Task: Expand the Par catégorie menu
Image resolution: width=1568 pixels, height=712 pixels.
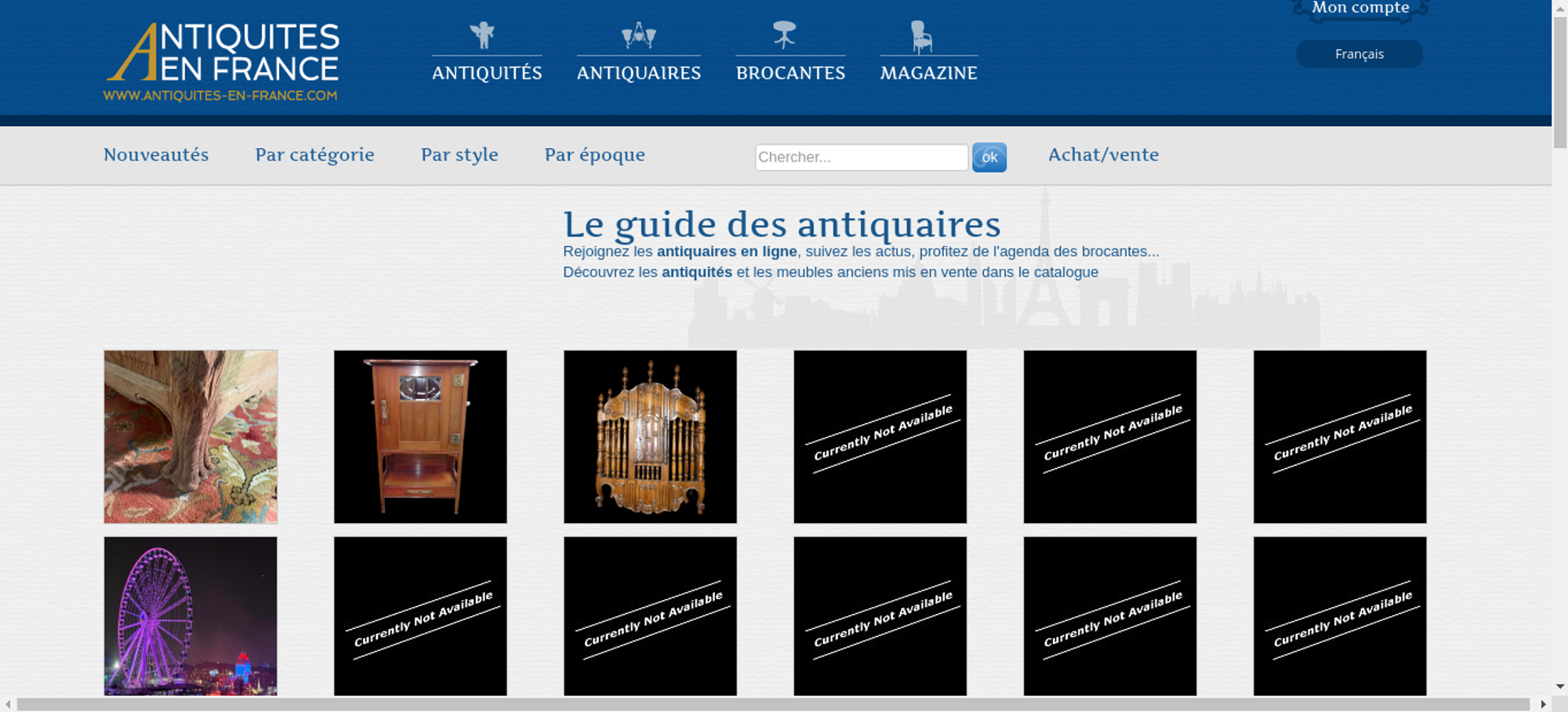Action: (314, 155)
